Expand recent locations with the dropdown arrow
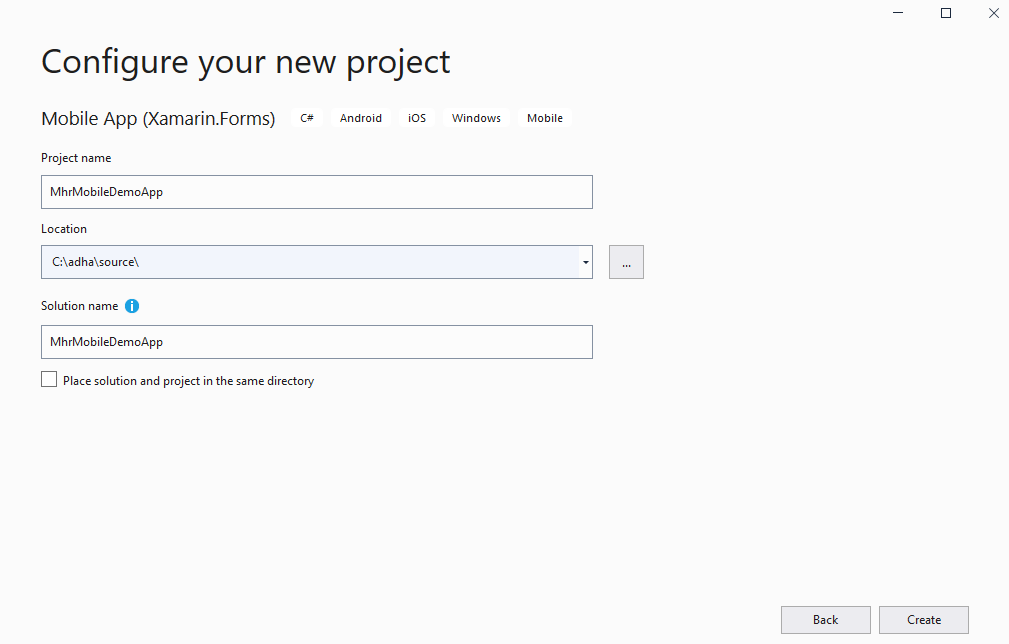 (x=585, y=261)
